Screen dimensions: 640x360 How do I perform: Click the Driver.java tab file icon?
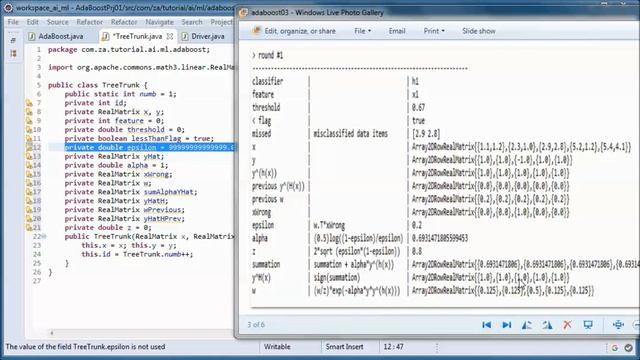(x=185, y=36)
